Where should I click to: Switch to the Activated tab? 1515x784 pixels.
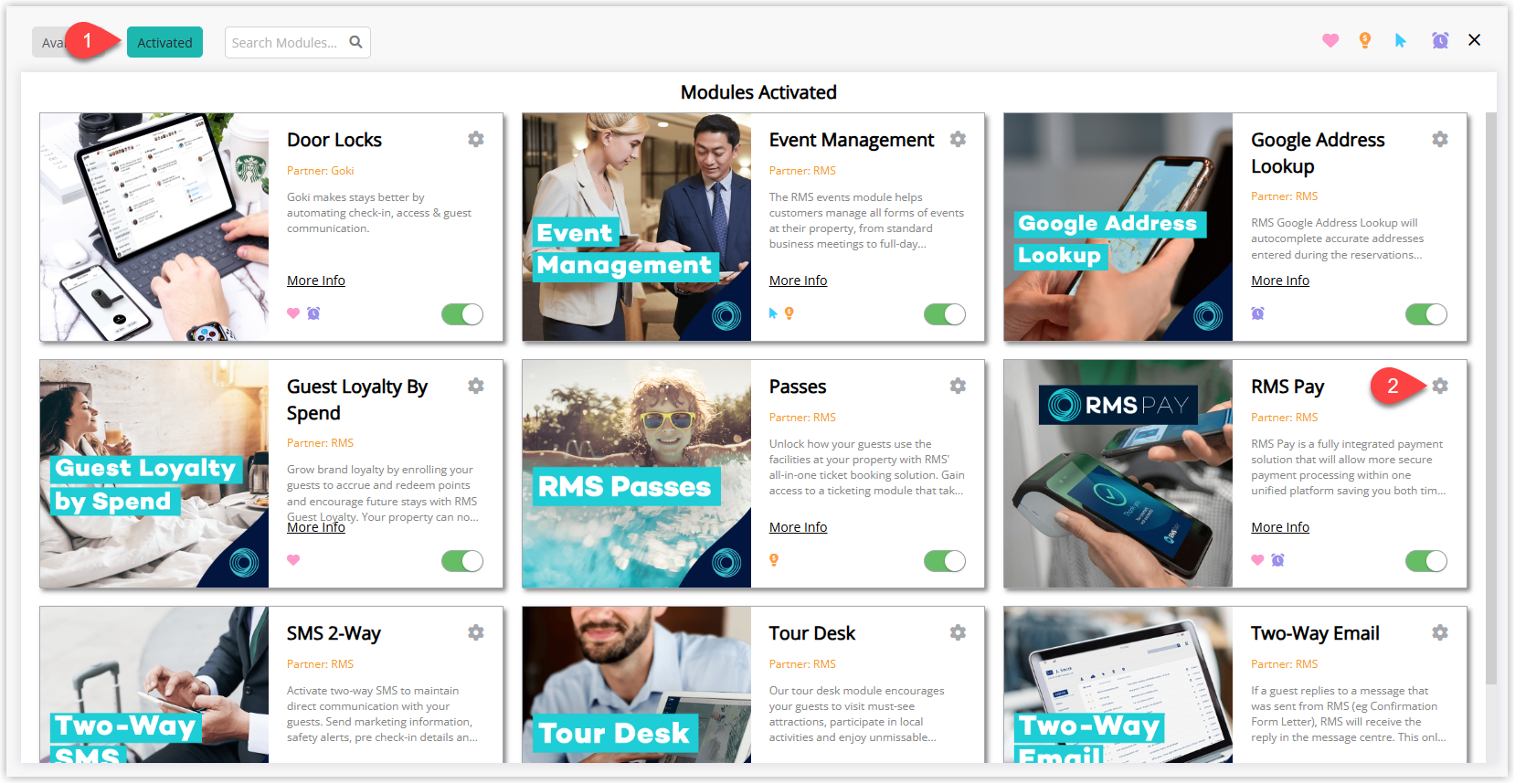pos(164,42)
